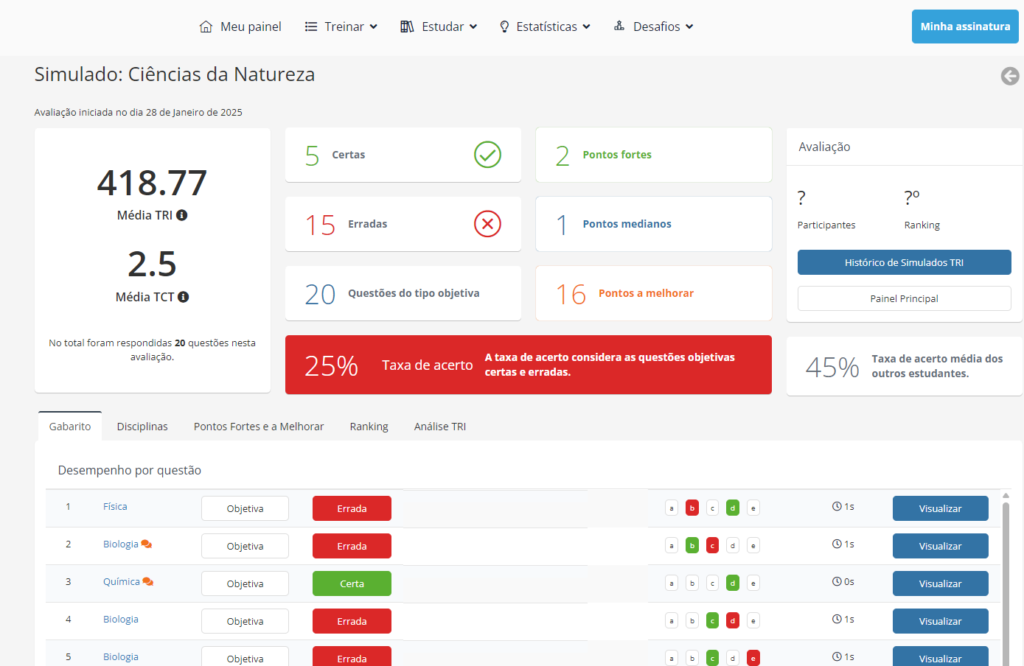Switch to the Disciplinas tab
Image resolution: width=1024 pixels, height=666 pixels.
tap(142, 426)
